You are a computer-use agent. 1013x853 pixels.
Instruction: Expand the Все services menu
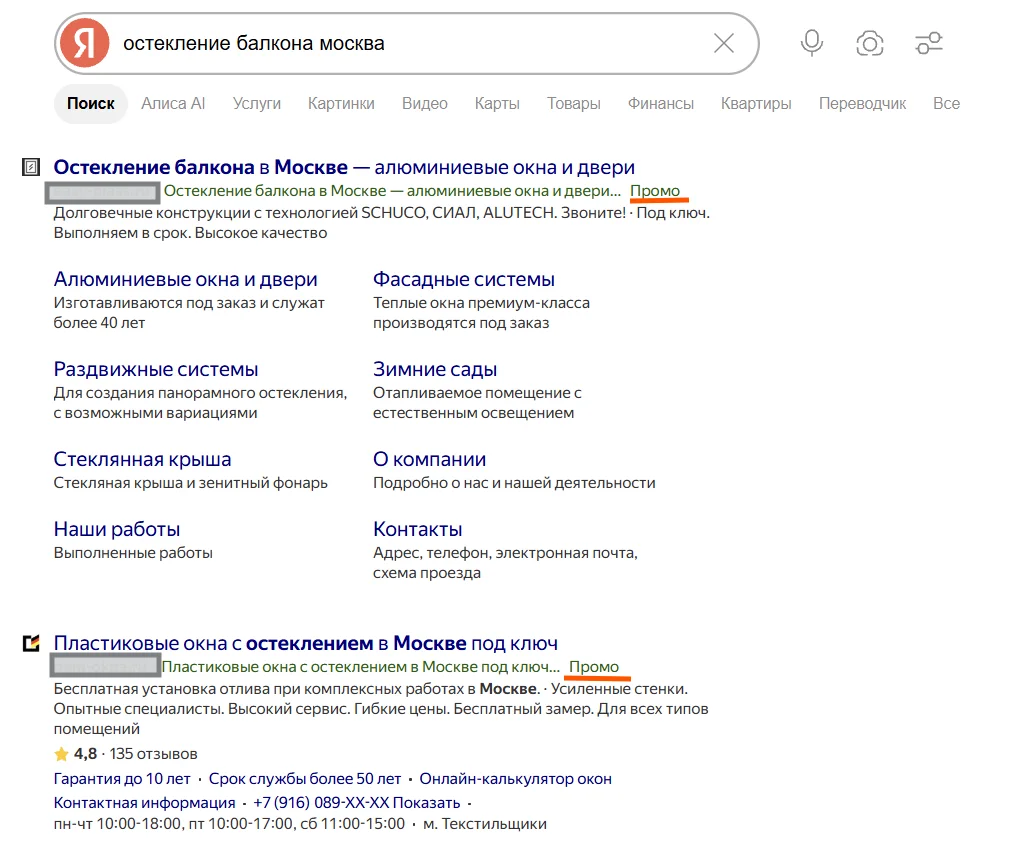[946, 103]
